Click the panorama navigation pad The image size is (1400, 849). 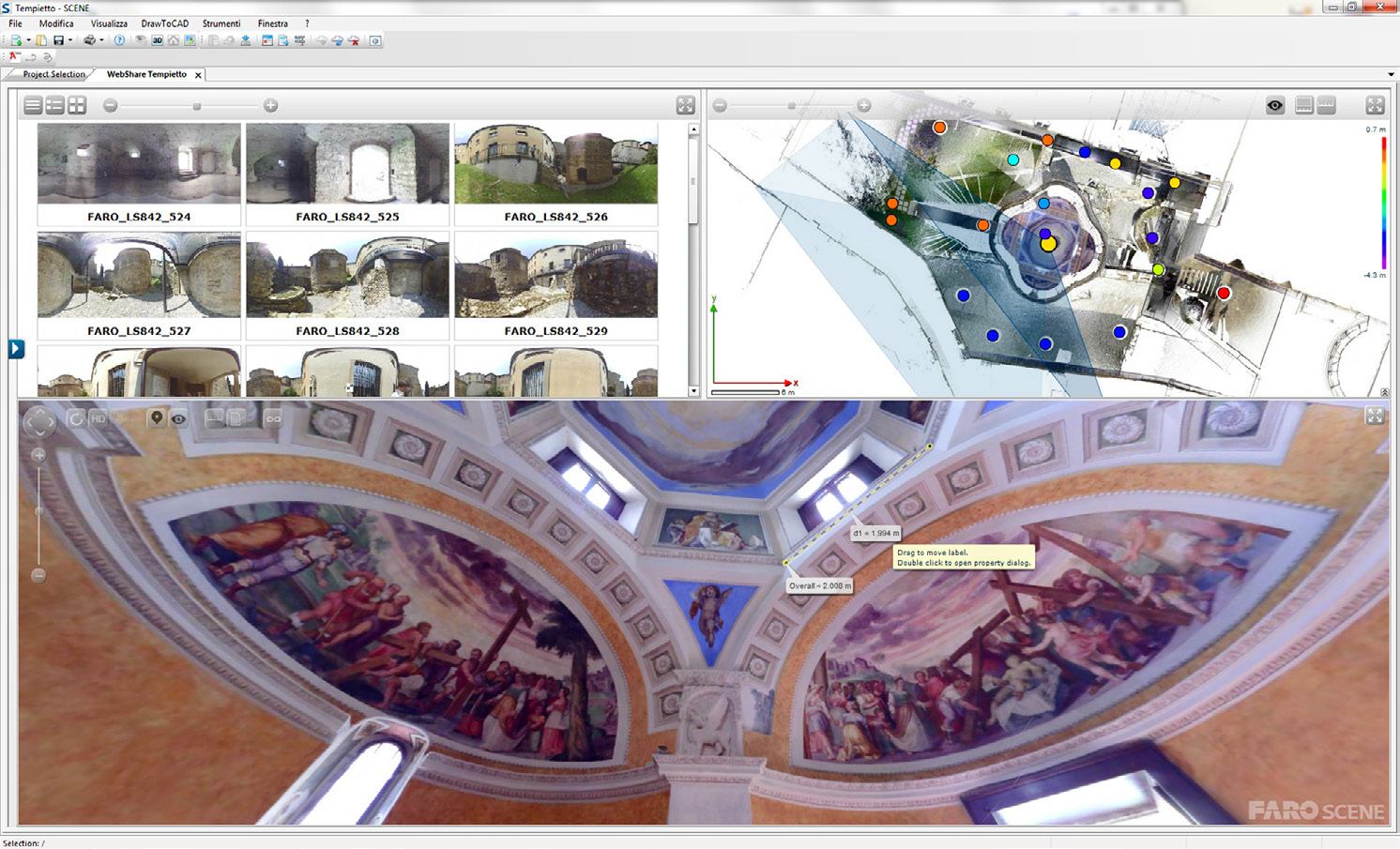[39, 421]
